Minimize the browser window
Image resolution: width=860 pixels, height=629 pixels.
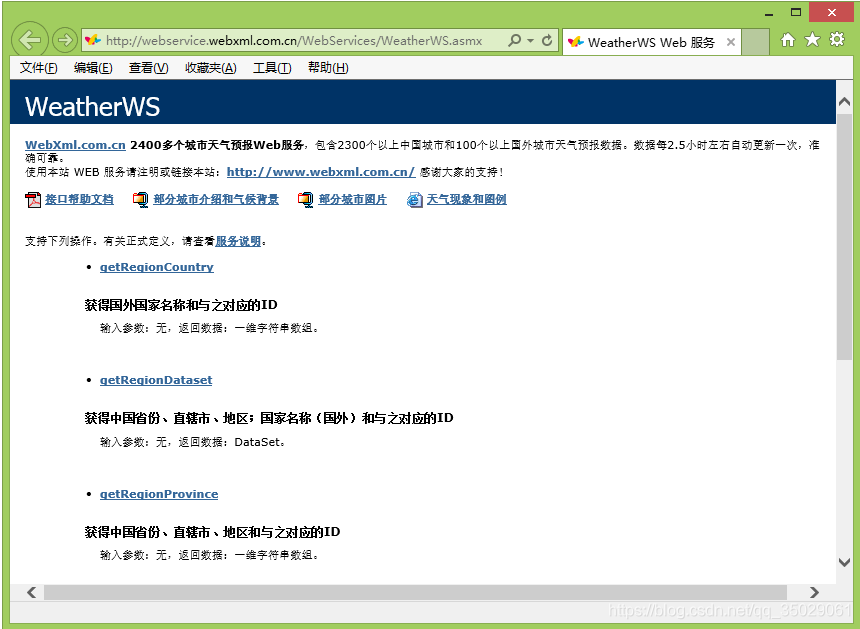tap(769, 13)
